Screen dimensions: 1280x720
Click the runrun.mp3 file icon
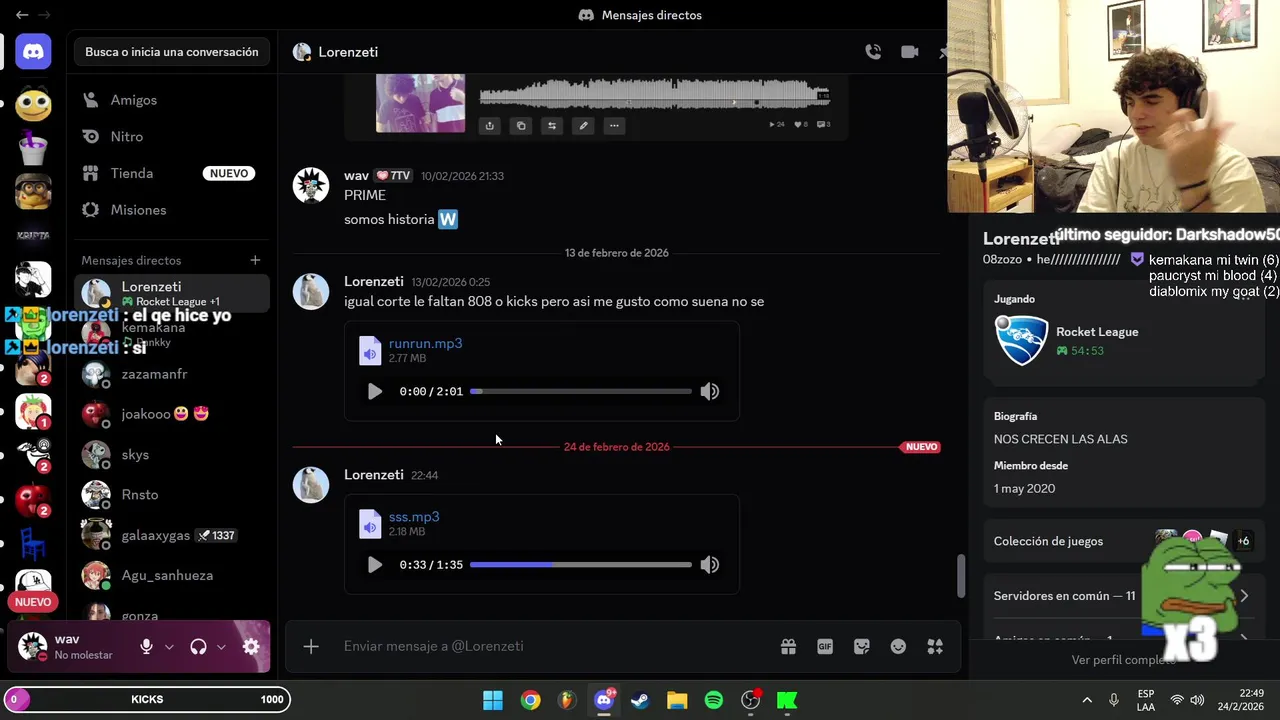tap(370, 350)
